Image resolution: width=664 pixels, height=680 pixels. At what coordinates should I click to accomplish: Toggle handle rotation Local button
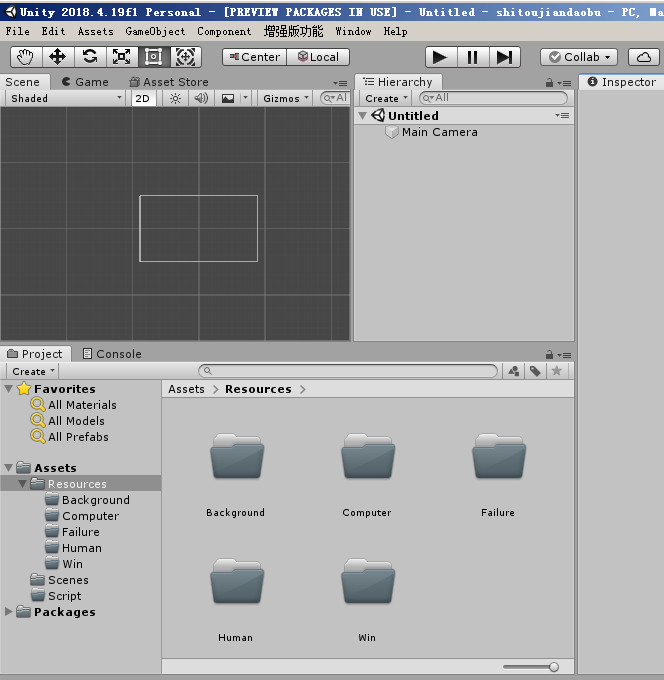tap(318, 57)
